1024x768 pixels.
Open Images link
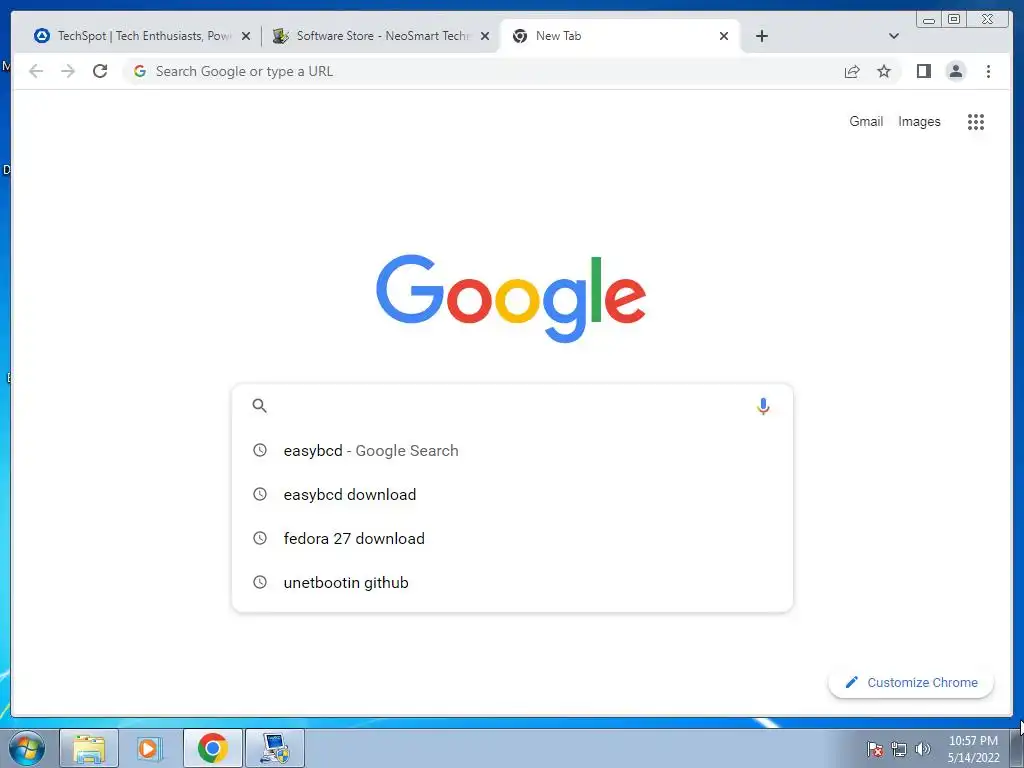[x=919, y=121]
